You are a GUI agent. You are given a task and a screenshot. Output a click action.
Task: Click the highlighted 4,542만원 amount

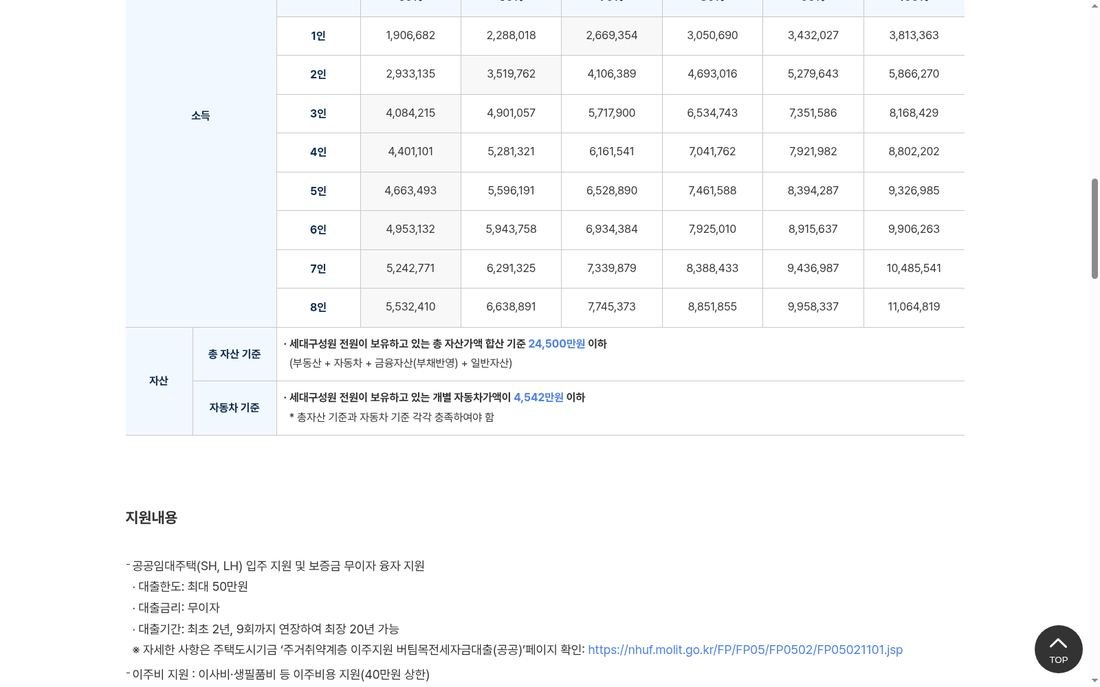tap(538, 397)
